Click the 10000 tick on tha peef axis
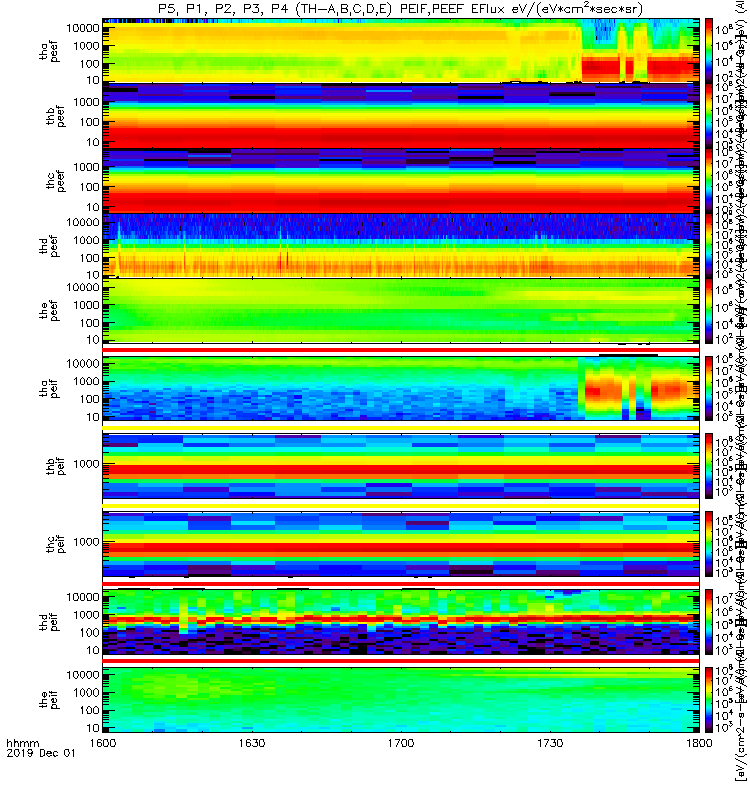 point(83,28)
